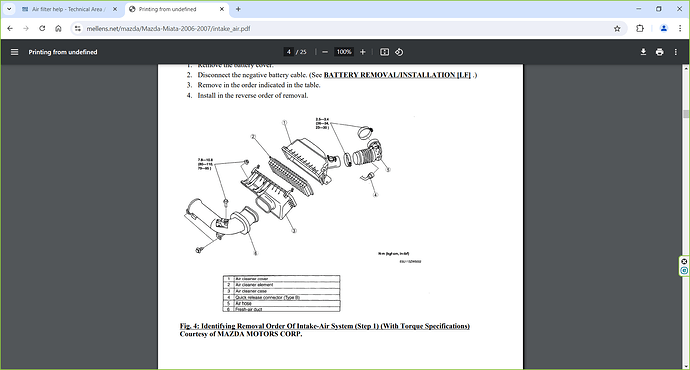690x370 pixels.
Task: Open the Chrome profile button
Action: click(664, 29)
